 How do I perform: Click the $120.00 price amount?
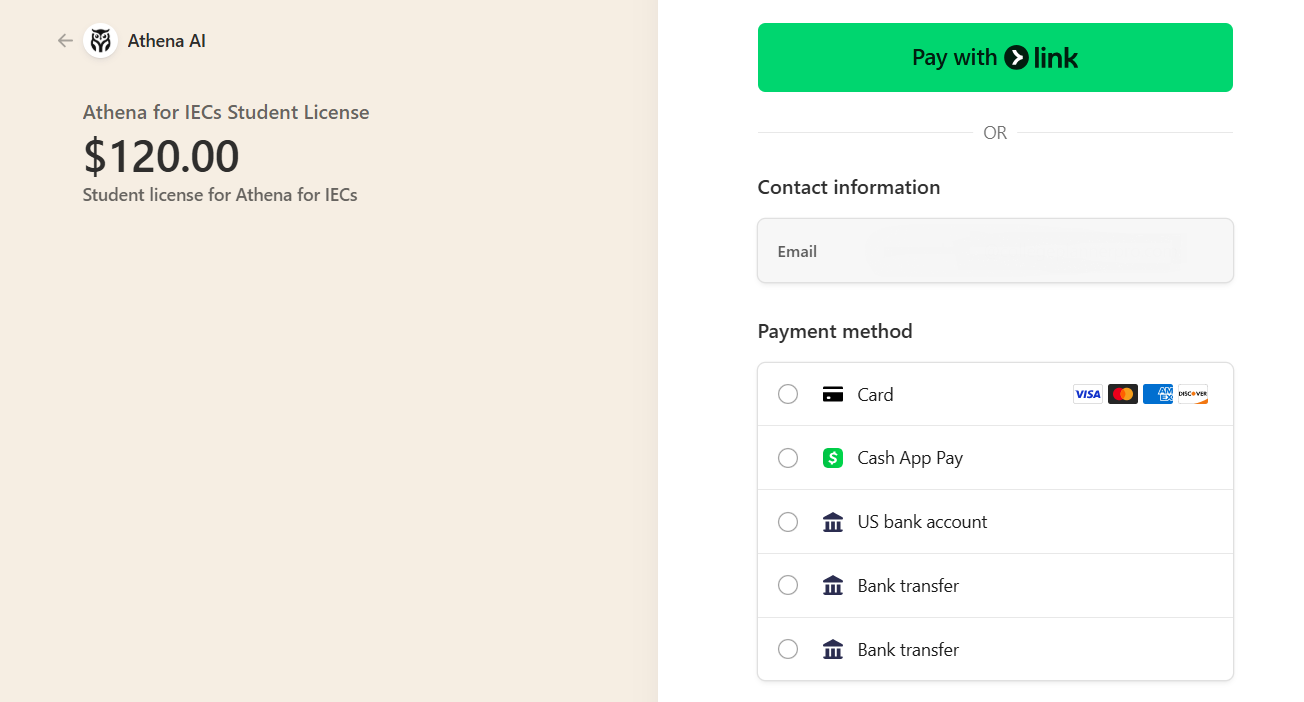click(161, 156)
